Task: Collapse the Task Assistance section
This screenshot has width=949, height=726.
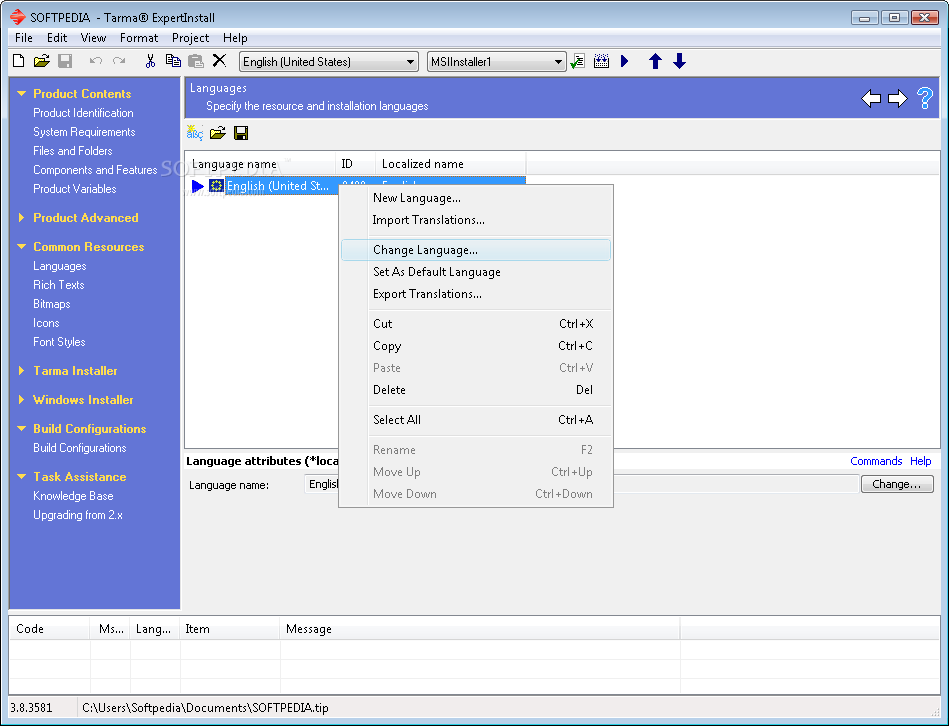Action: coord(22,477)
